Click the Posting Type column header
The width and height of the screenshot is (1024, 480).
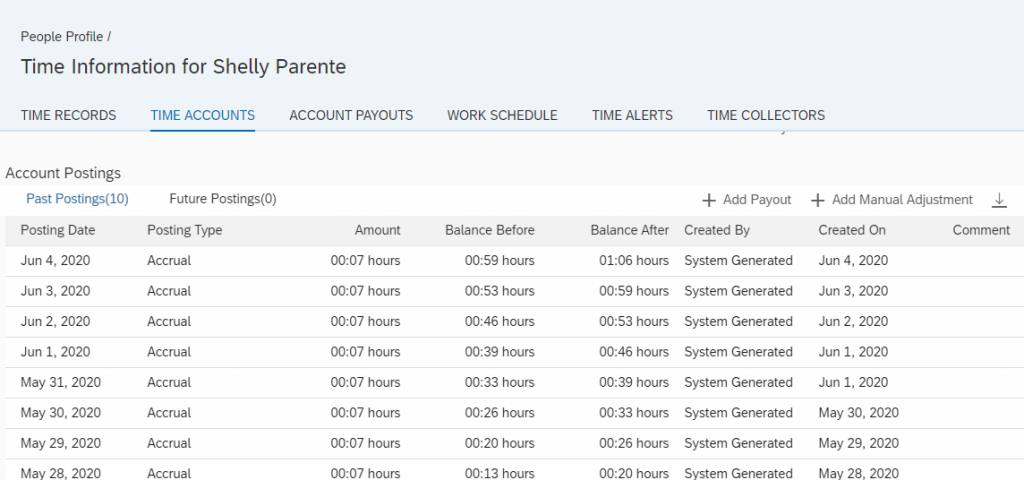185,230
